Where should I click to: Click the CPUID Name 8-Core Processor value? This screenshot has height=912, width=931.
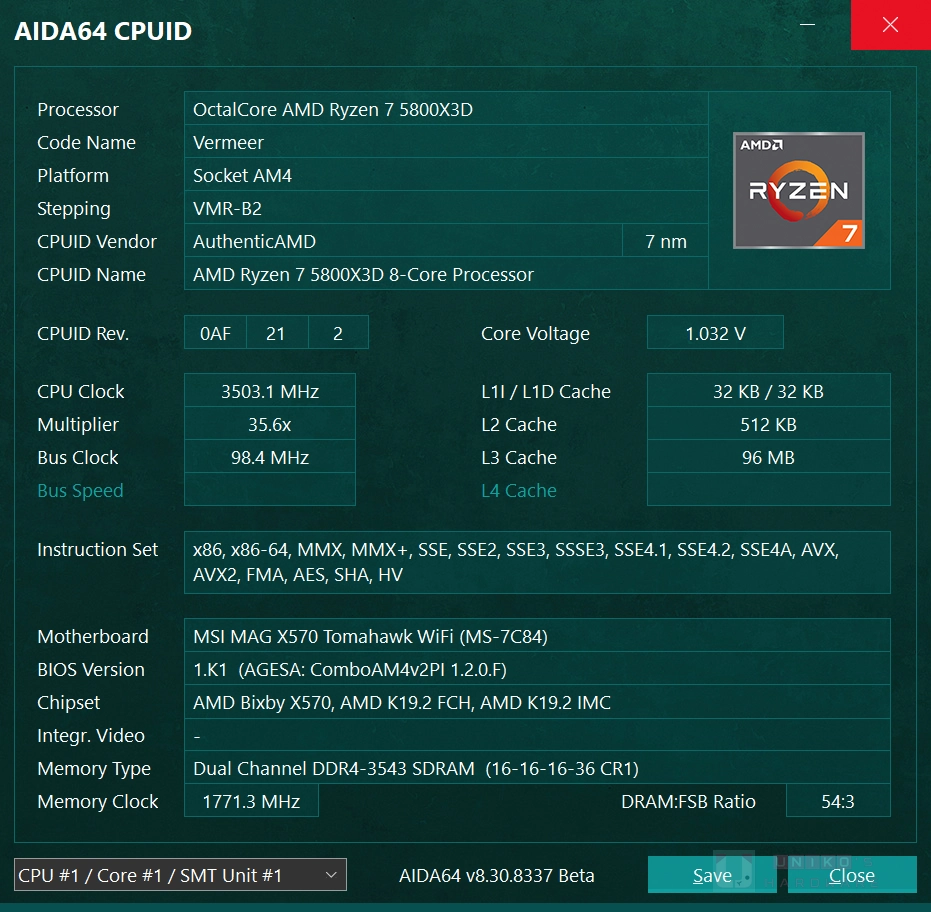pyautogui.click(x=446, y=274)
